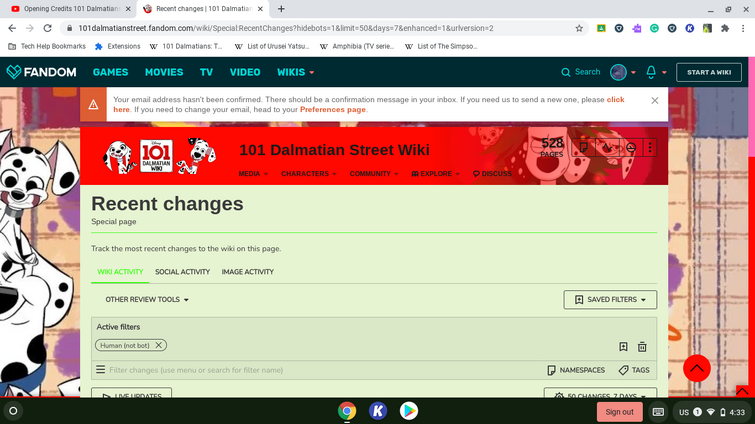Image resolution: width=755 pixels, height=424 pixels.
Task: Open VIDEO in Fandom navigation
Action: (x=245, y=72)
